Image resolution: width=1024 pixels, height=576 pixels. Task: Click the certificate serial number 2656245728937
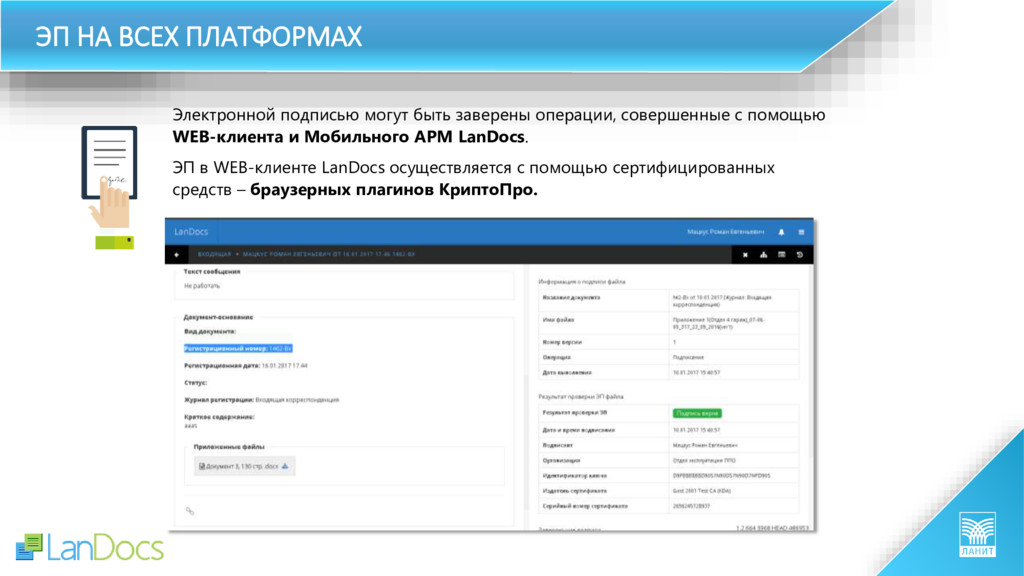click(691, 506)
